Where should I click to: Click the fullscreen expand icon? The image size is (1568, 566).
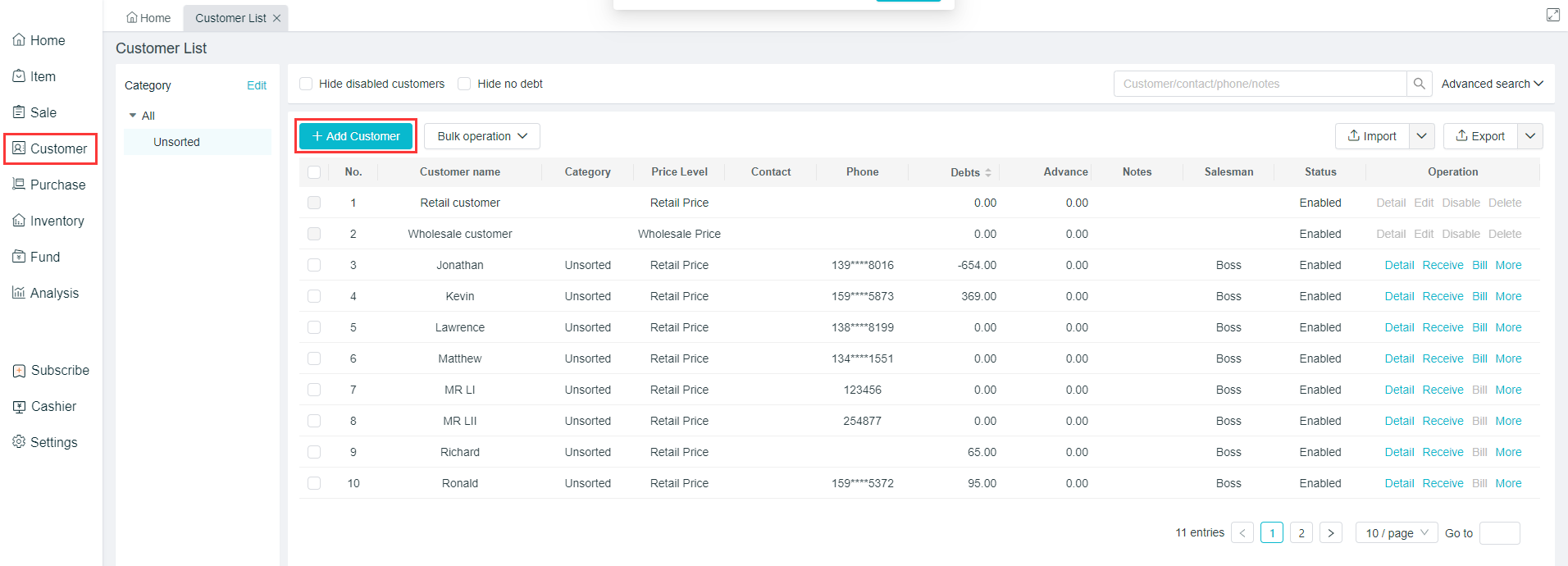[1552, 15]
